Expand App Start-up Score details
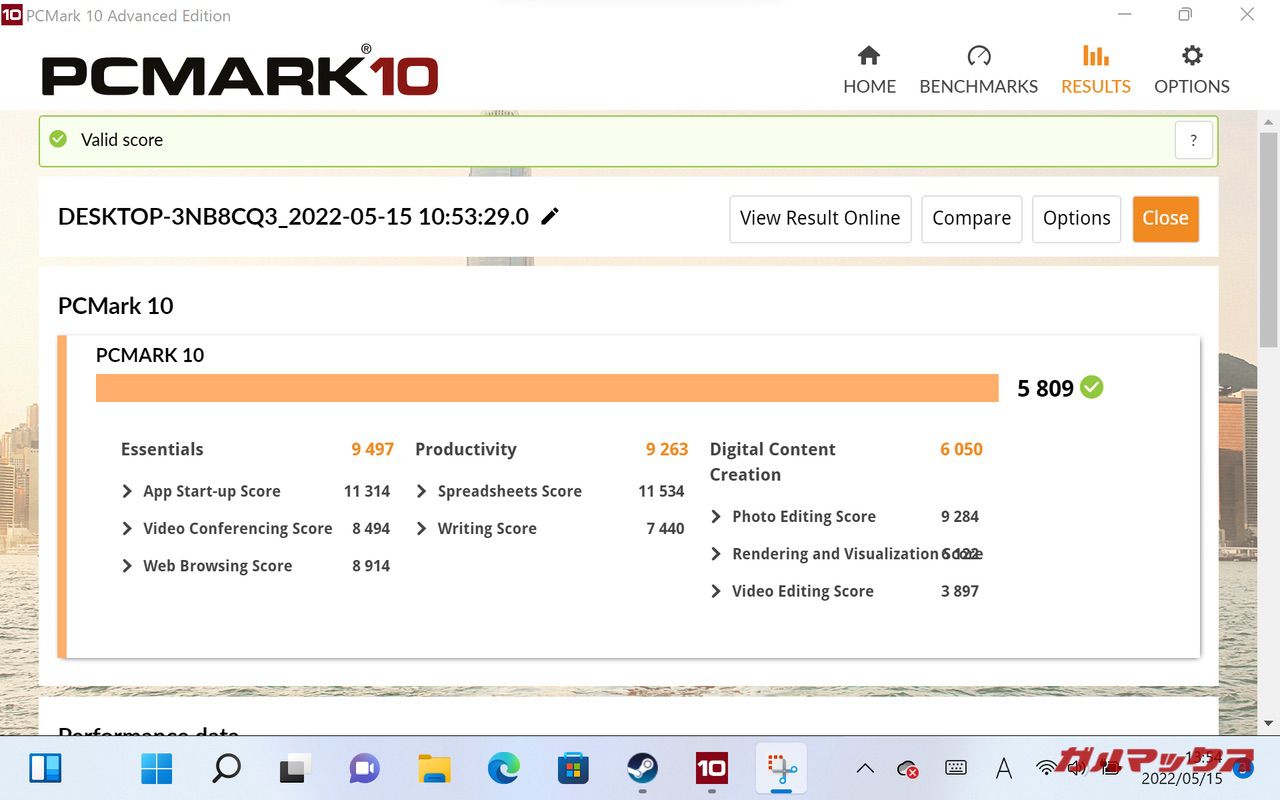The height and width of the screenshot is (800, 1280). point(128,491)
